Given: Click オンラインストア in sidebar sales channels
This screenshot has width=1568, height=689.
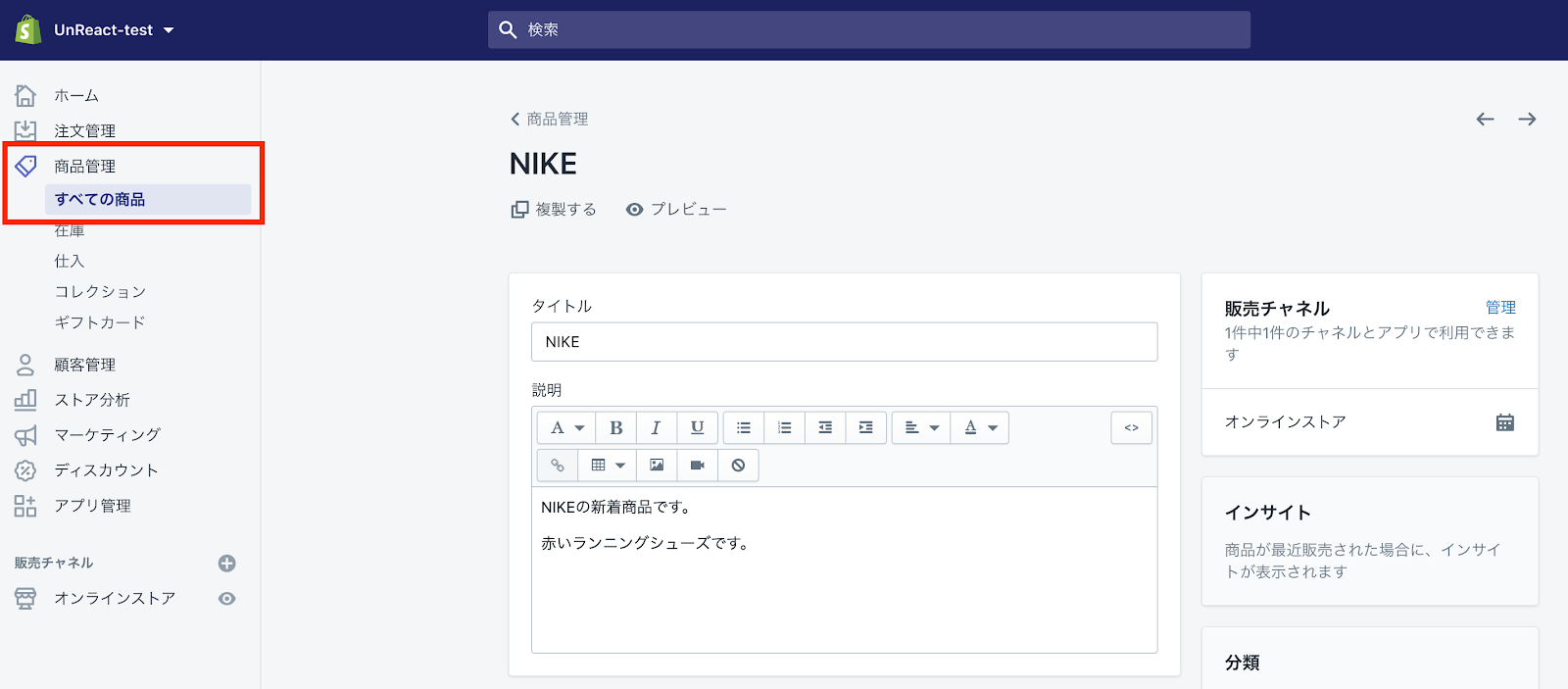Looking at the screenshot, I should [x=115, y=598].
